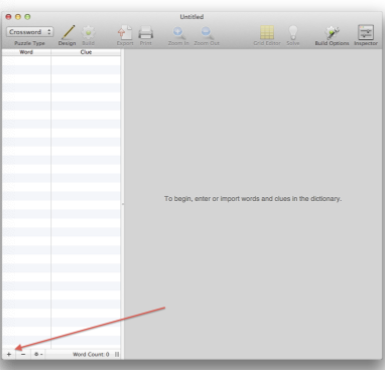
Task: Click the Solve lightbulb icon
Action: coord(293,33)
